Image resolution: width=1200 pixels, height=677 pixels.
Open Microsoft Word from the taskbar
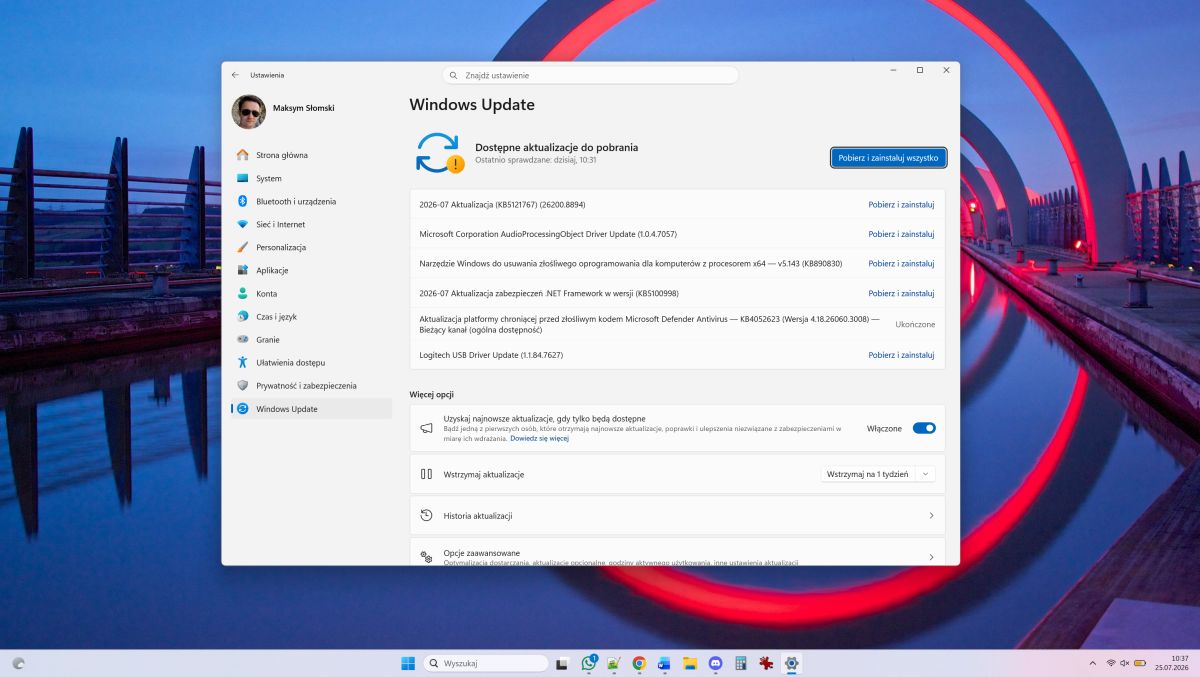coord(664,663)
